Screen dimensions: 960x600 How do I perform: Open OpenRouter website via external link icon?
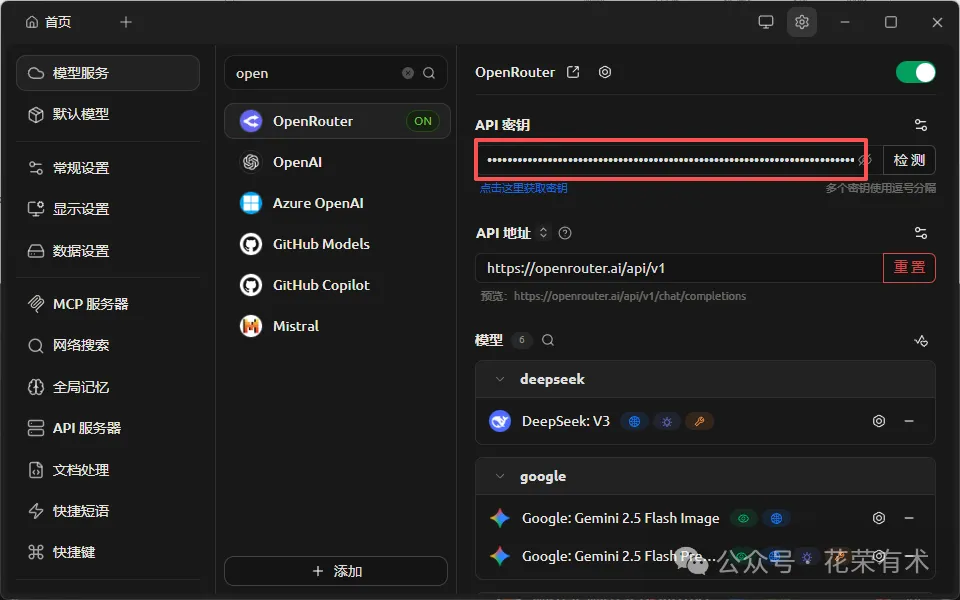[x=573, y=72]
